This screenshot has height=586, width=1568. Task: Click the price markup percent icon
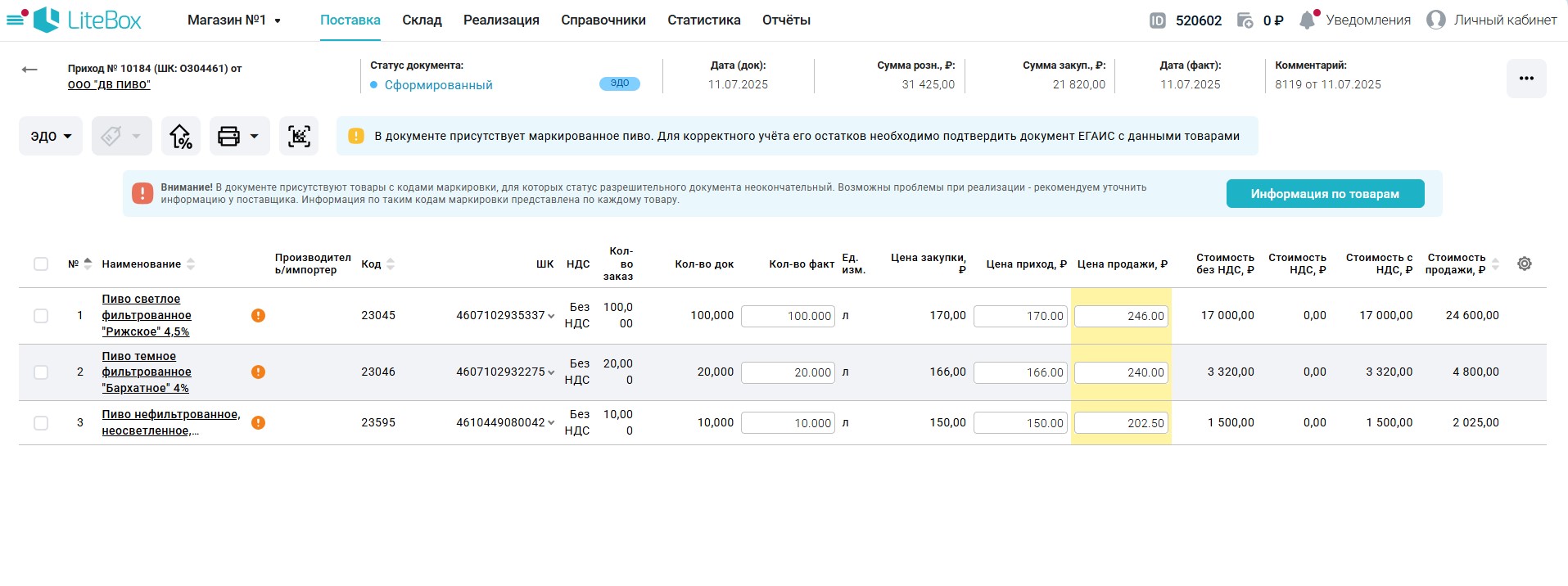180,137
